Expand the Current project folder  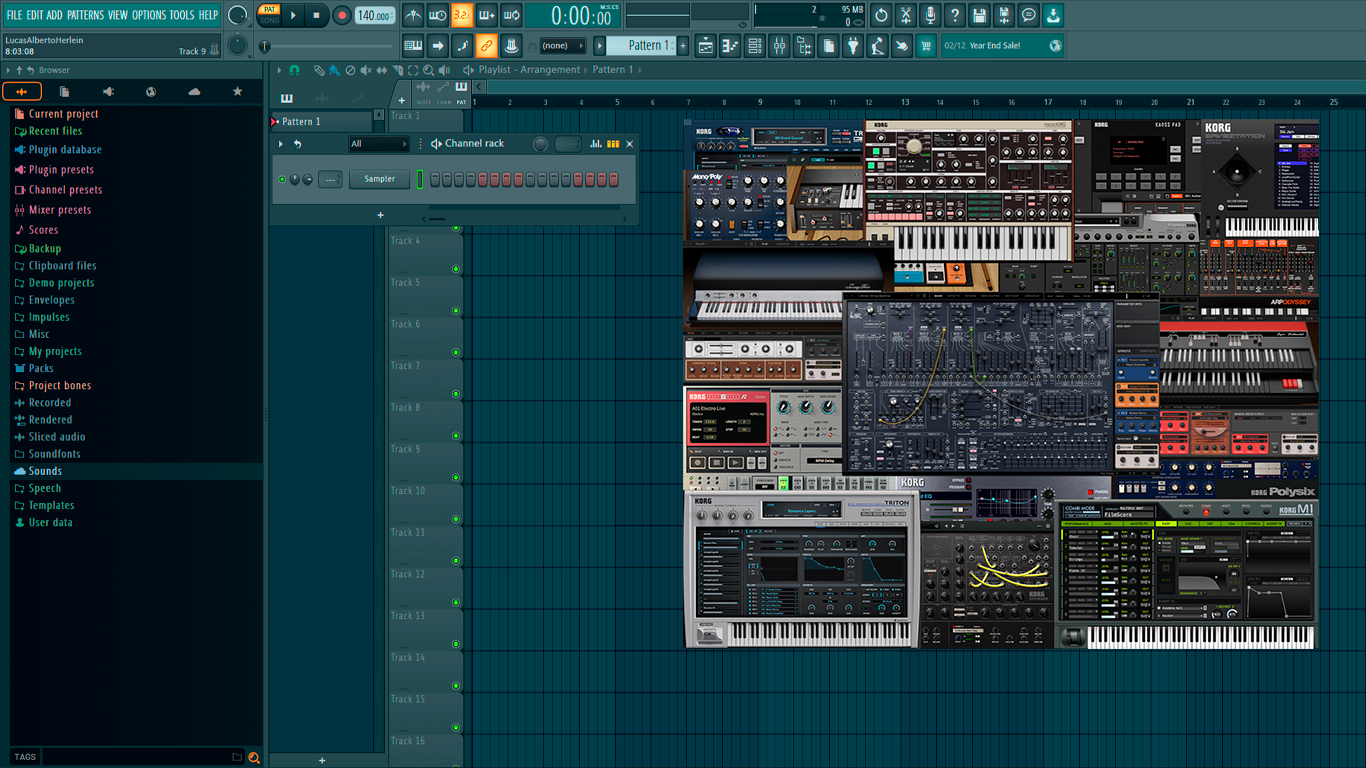[x=56, y=114]
